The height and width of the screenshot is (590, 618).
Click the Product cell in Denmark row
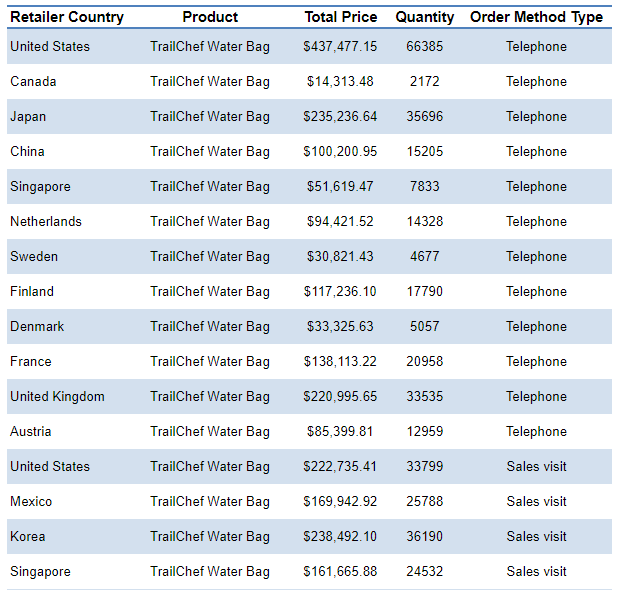[210, 327]
